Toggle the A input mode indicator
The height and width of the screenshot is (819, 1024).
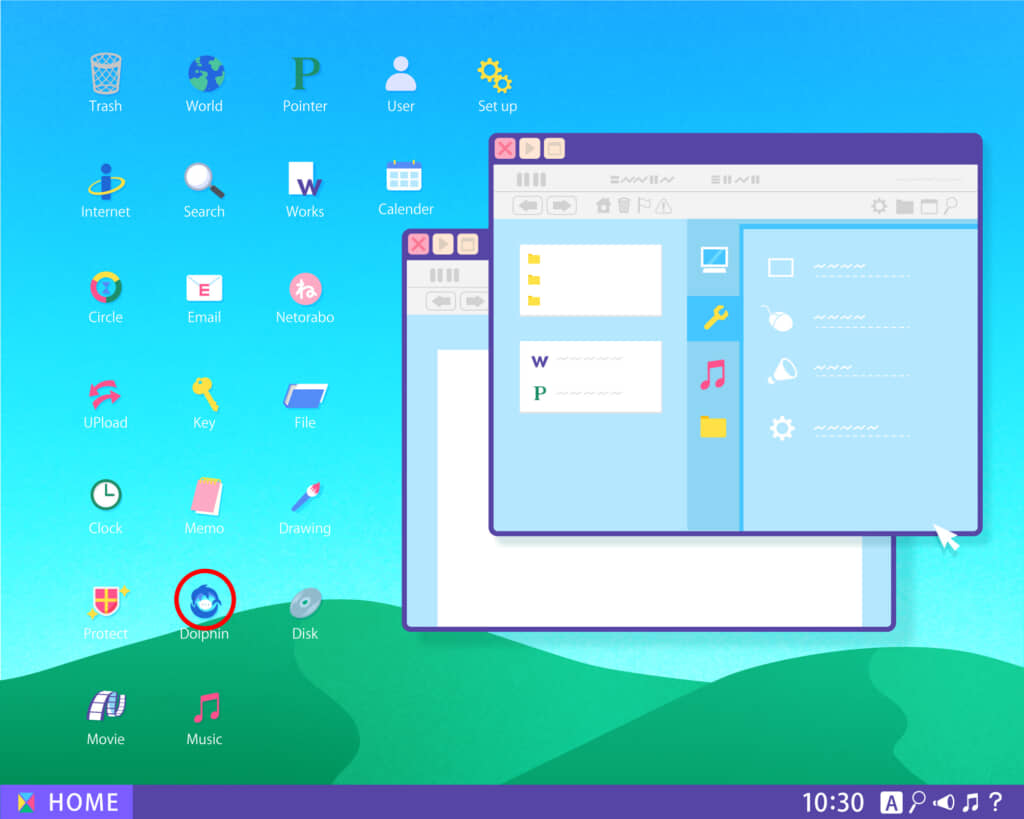point(890,802)
